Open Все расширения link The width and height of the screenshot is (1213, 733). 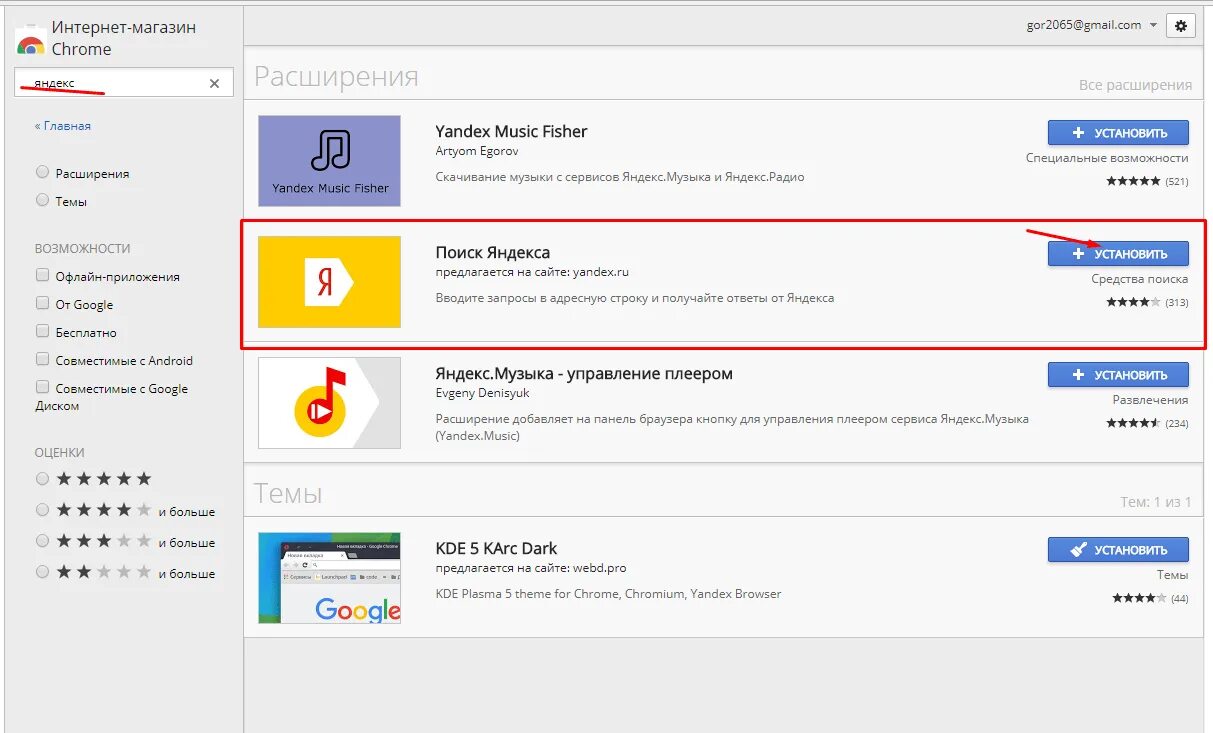click(x=1135, y=86)
